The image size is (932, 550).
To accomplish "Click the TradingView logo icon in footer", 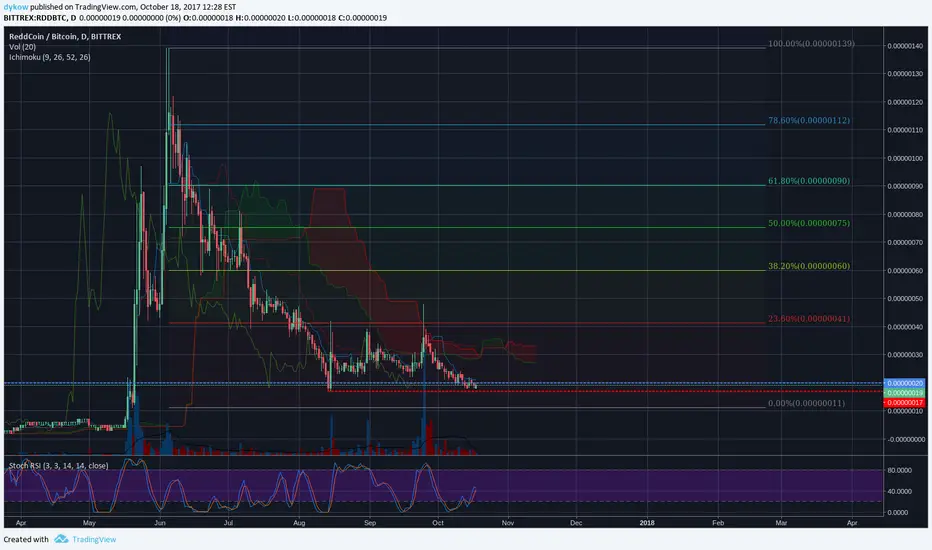I will [61, 539].
